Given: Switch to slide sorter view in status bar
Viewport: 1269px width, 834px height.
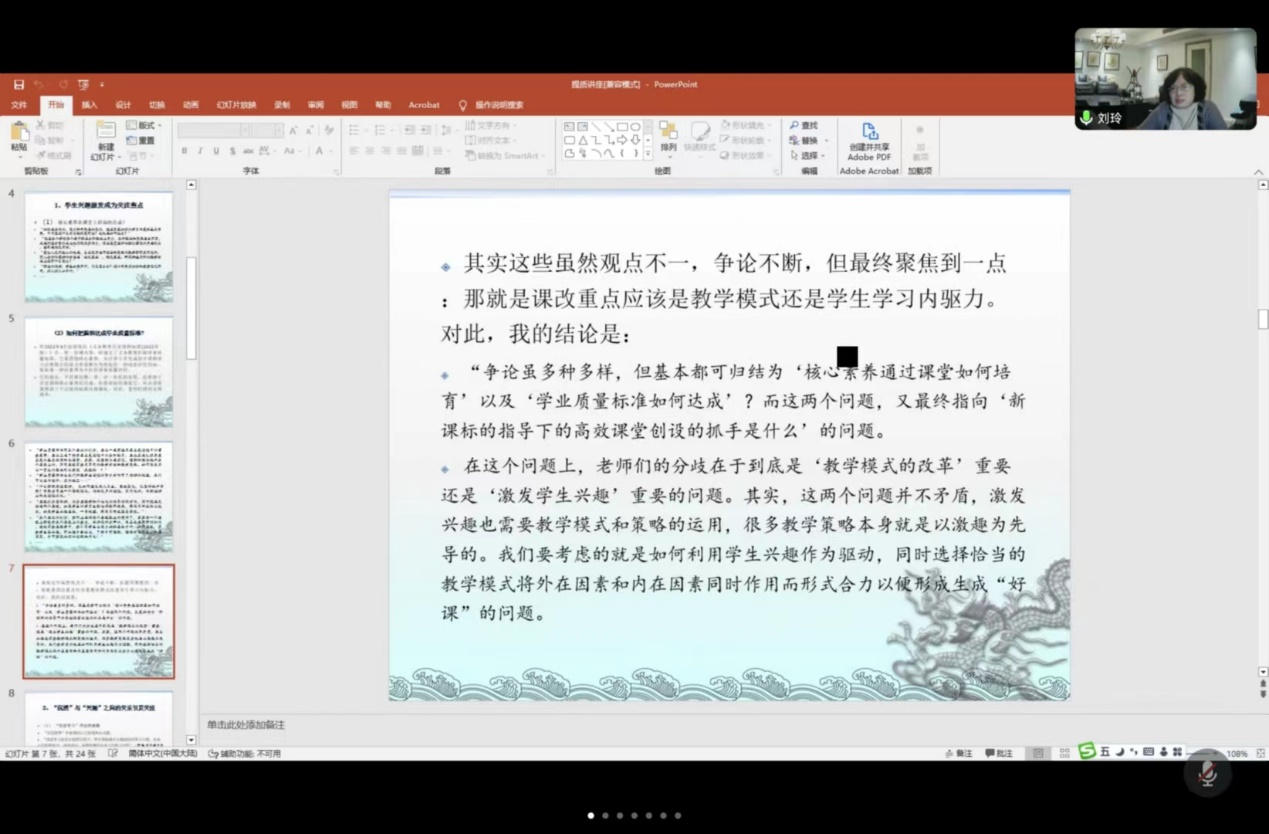Looking at the screenshot, I should (x=1064, y=753).
